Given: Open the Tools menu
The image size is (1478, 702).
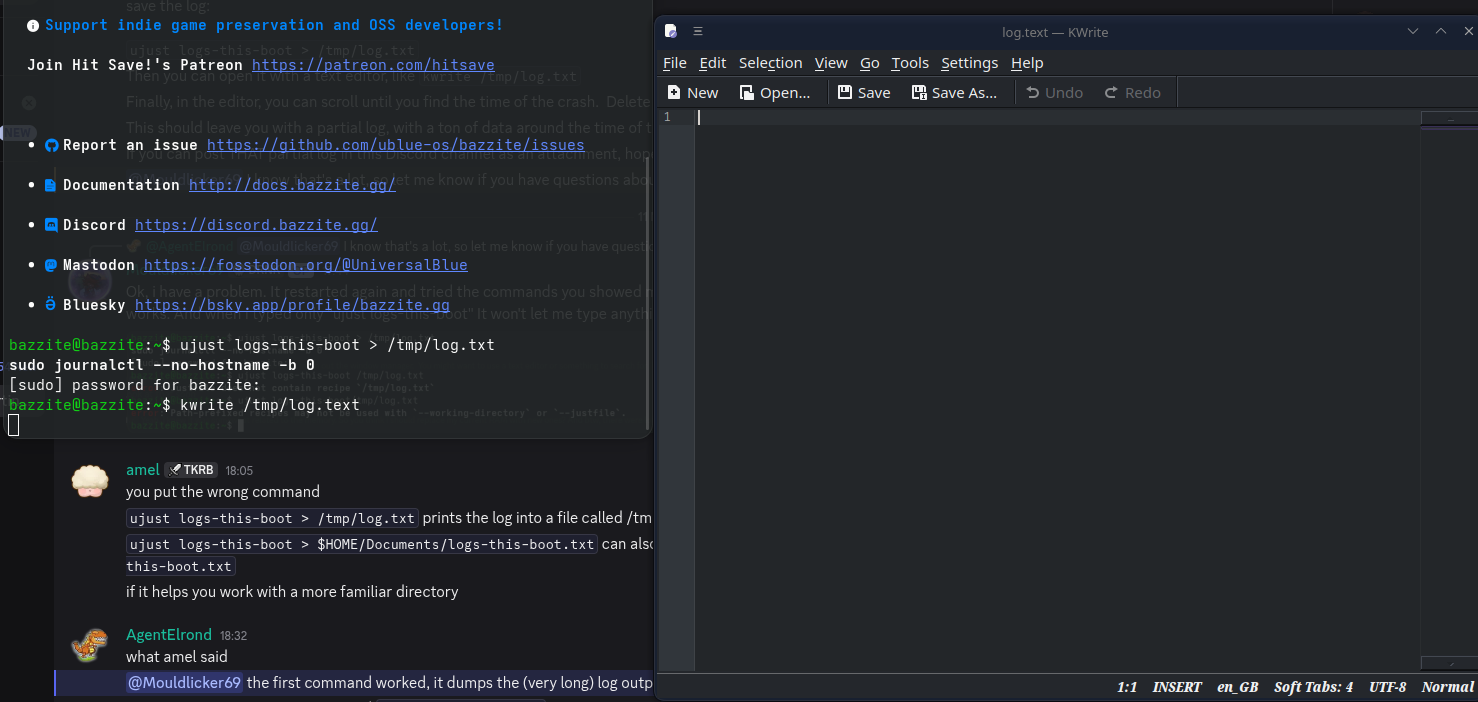Looking at the screenshot, I should [910, 63].
